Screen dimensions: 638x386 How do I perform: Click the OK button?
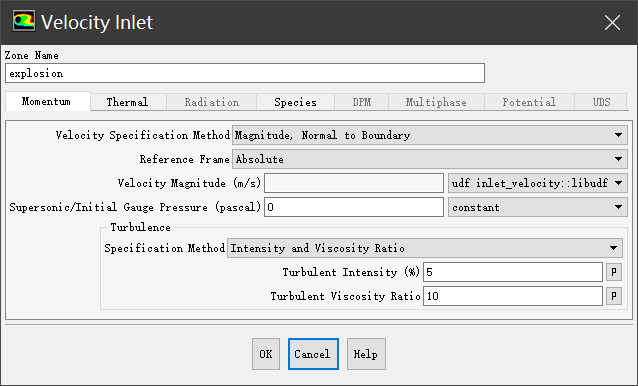[x=266, y=354]
